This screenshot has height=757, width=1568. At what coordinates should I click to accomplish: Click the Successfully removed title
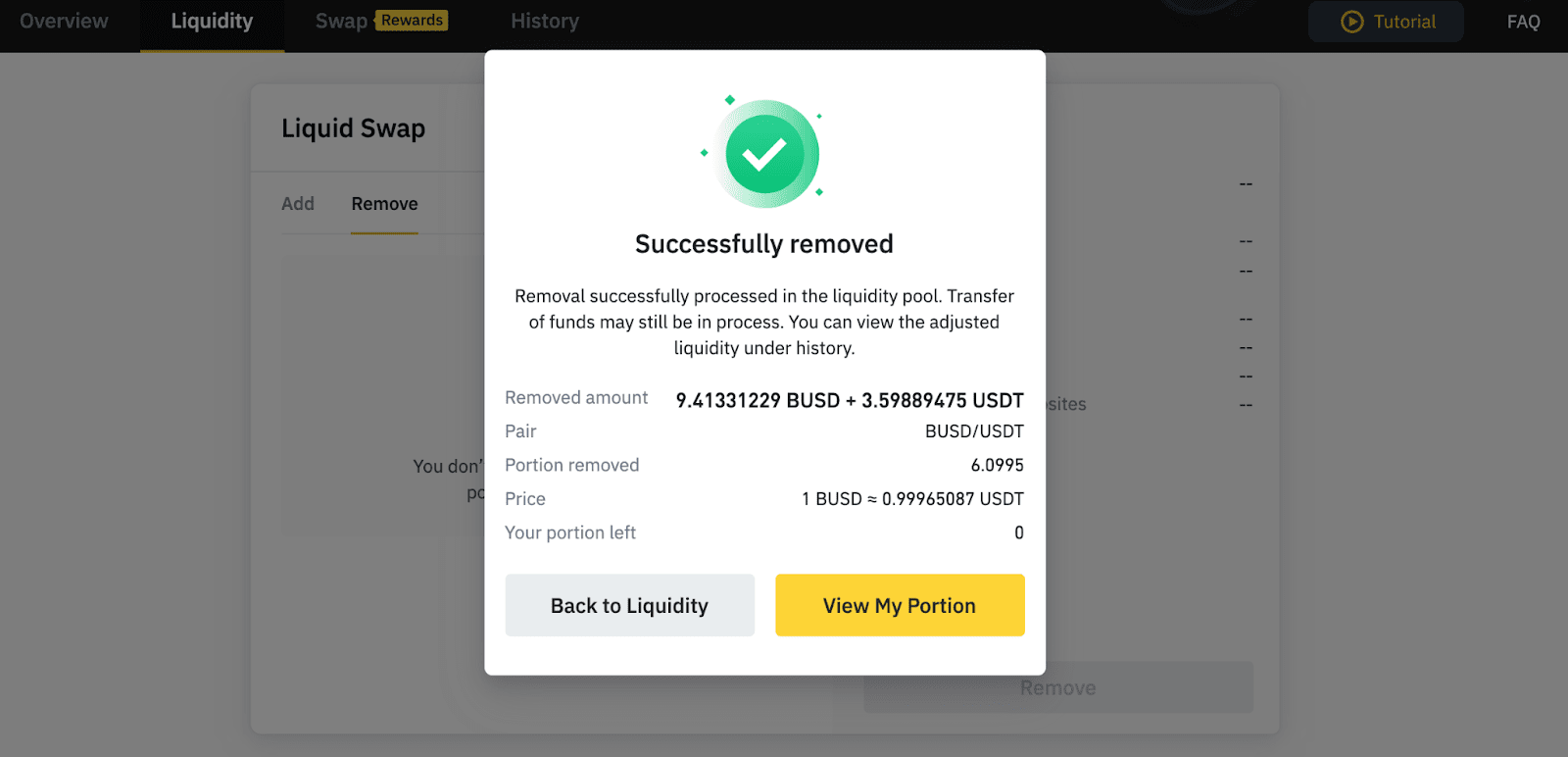point(764,244)
